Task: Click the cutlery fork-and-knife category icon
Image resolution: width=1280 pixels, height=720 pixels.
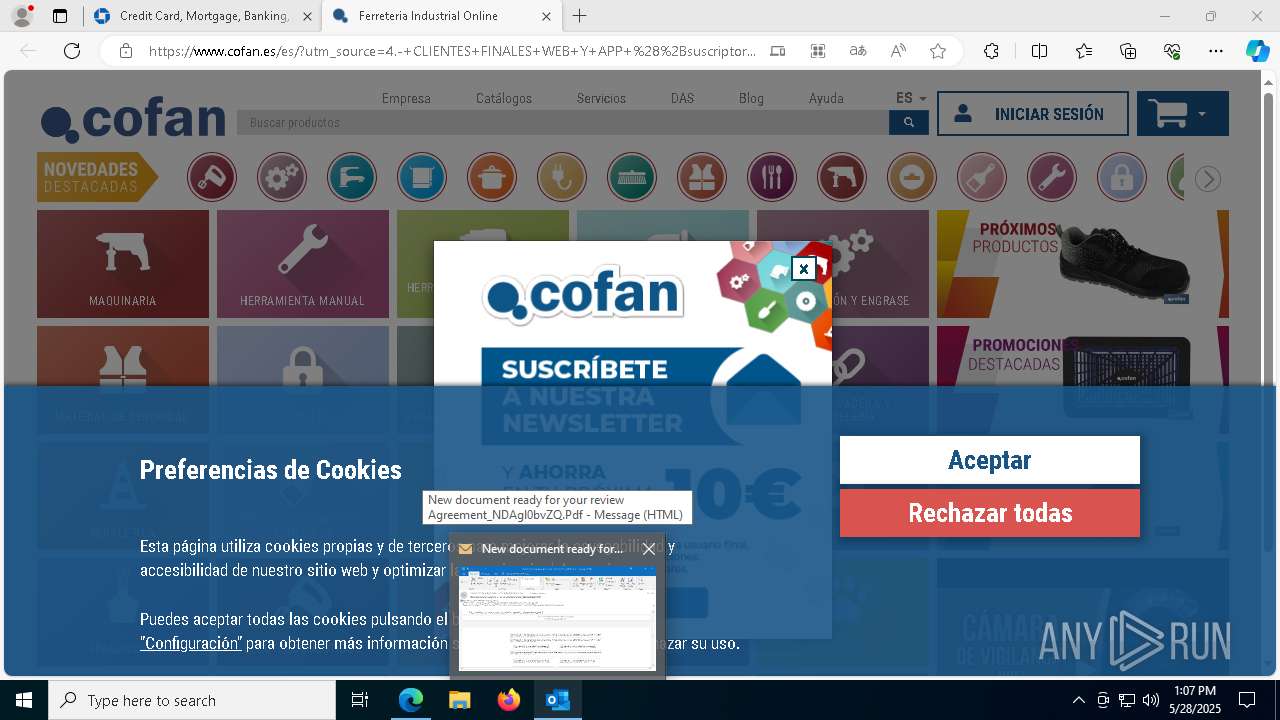Action: 772,178
